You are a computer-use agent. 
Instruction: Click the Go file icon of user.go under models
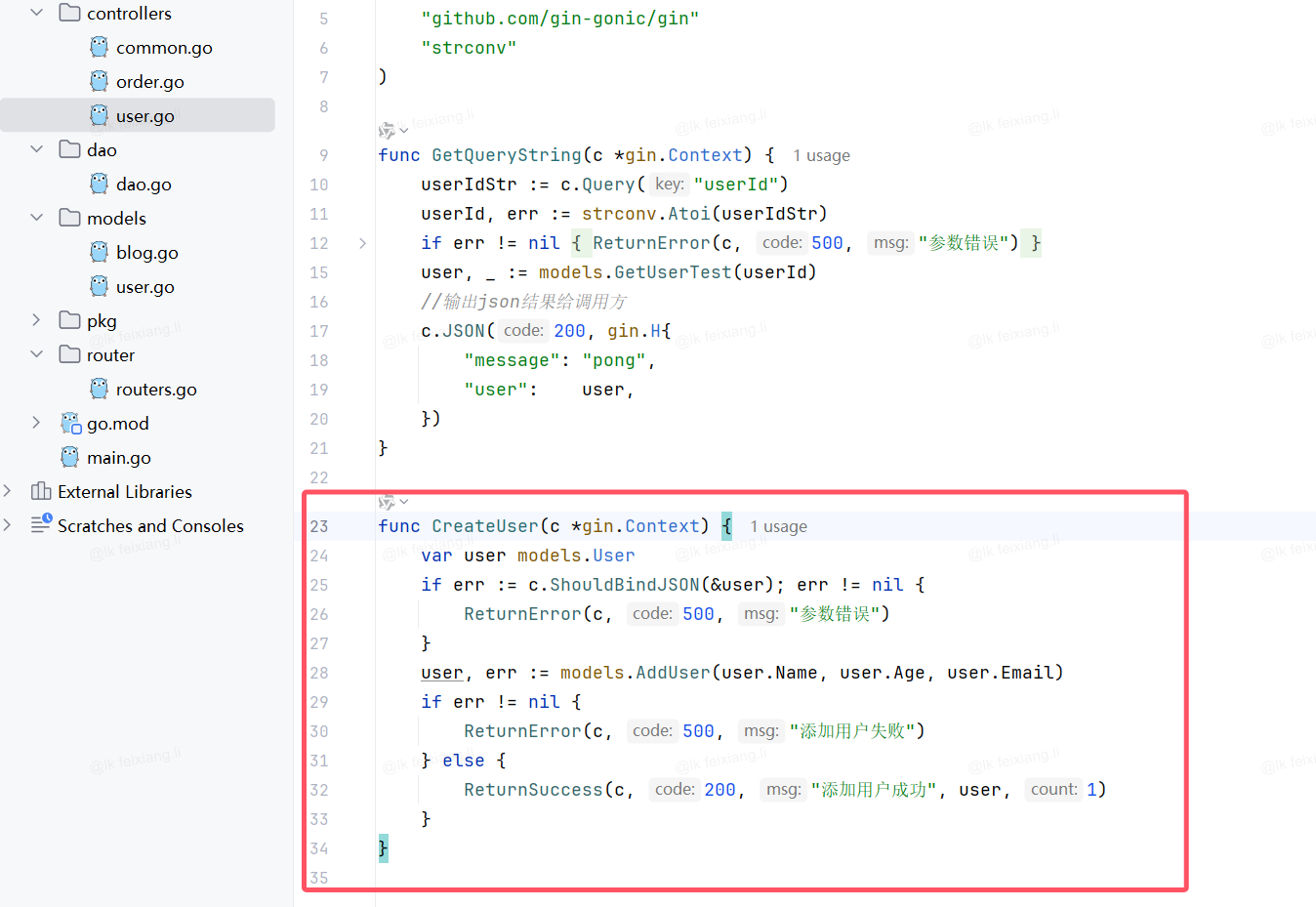tap(99, 286)
